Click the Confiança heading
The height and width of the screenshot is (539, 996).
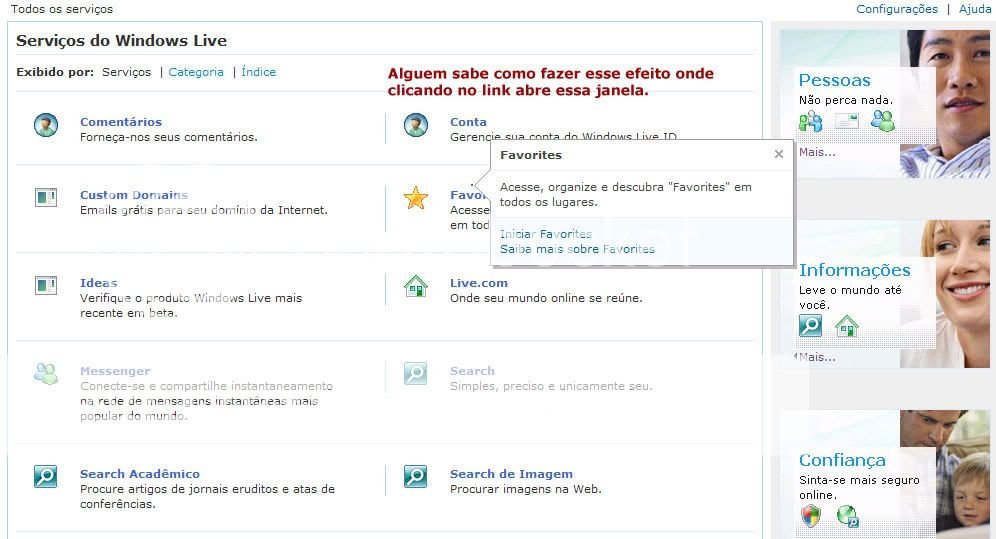tap(842, 460)
